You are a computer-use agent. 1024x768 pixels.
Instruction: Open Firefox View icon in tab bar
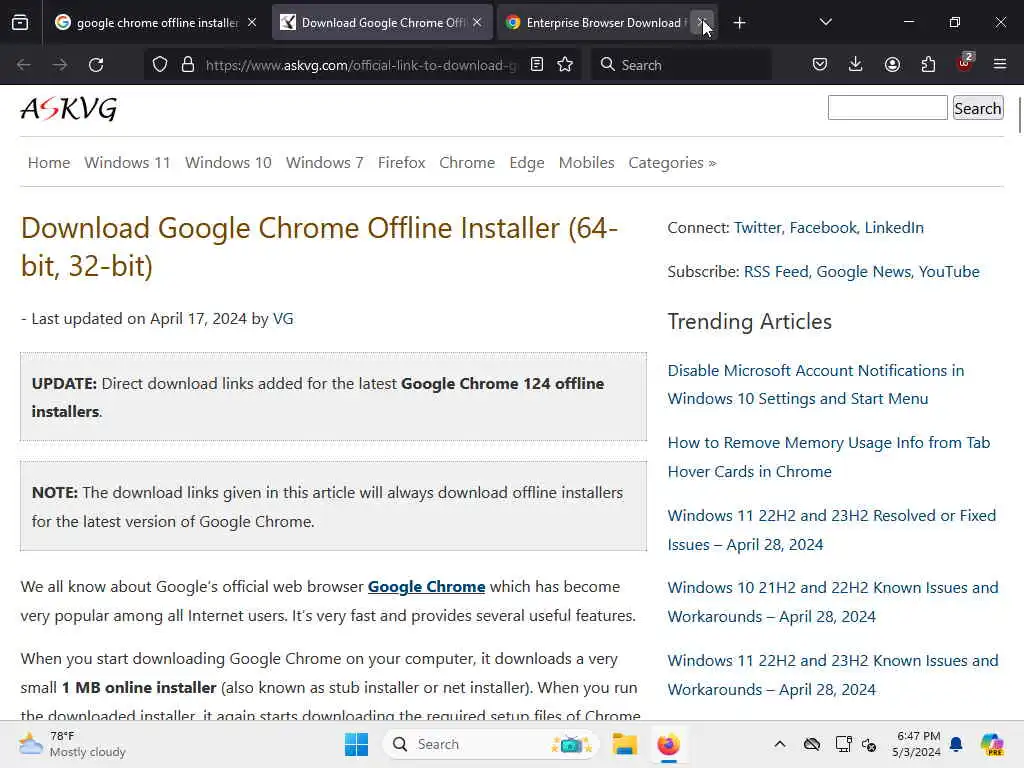(20, 23)
